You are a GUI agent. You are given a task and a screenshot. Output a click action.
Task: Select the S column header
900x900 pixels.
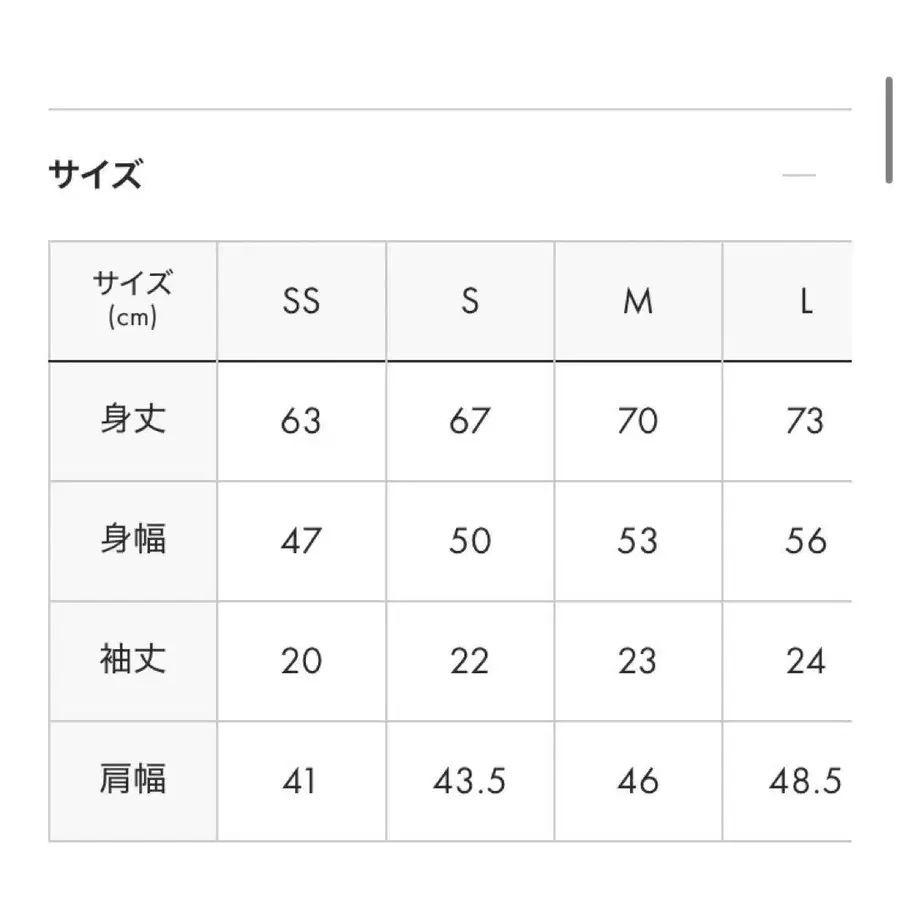click(470, 301)
